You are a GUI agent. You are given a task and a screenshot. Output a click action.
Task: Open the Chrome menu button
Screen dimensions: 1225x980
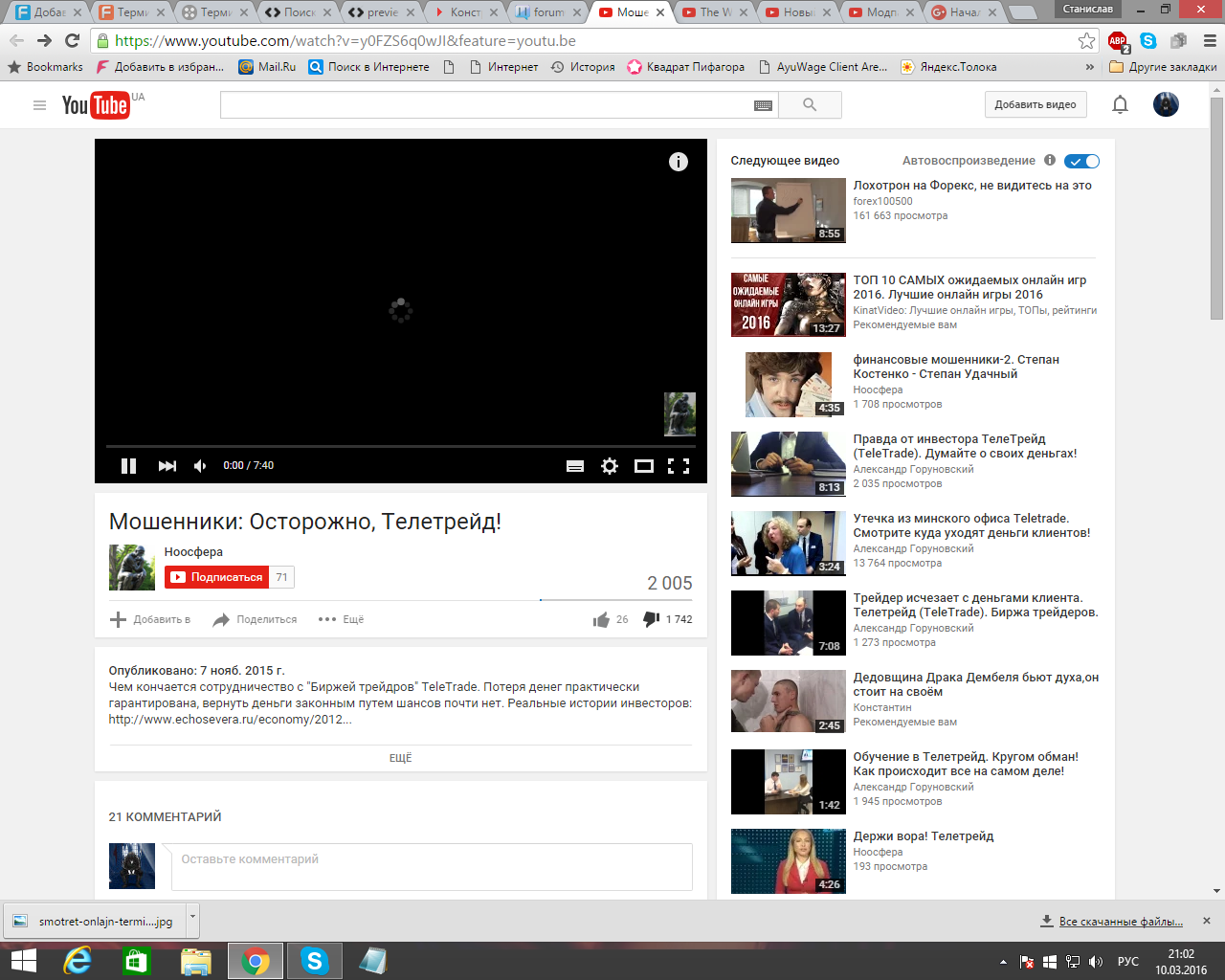[1210, 40]
